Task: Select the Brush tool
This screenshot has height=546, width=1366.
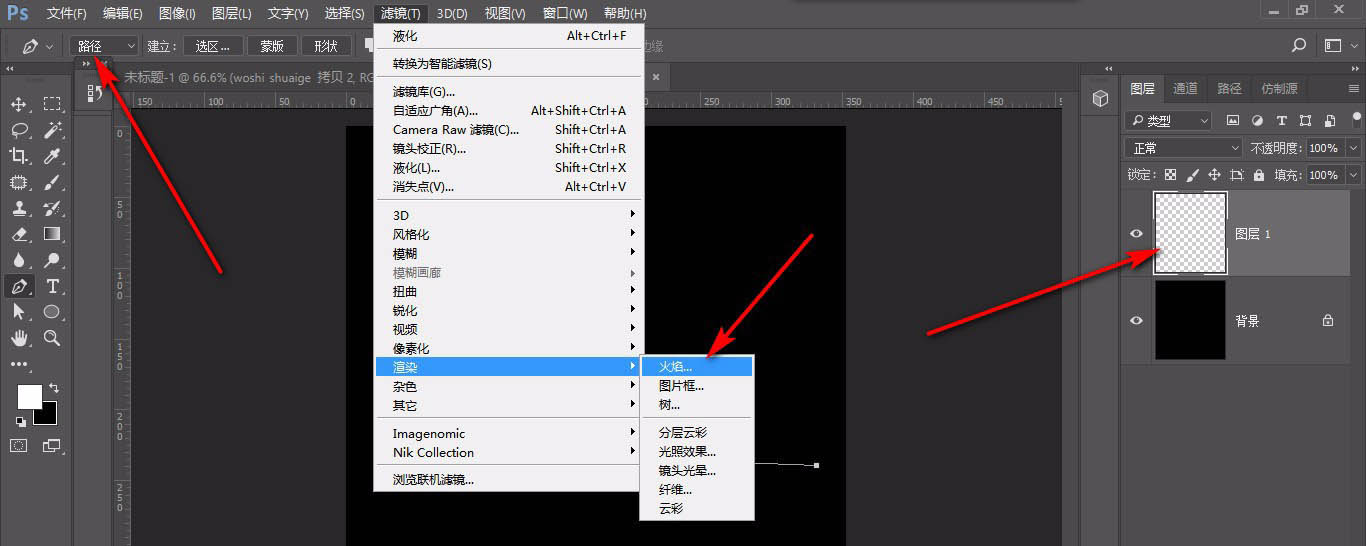Action: point(52,182)
